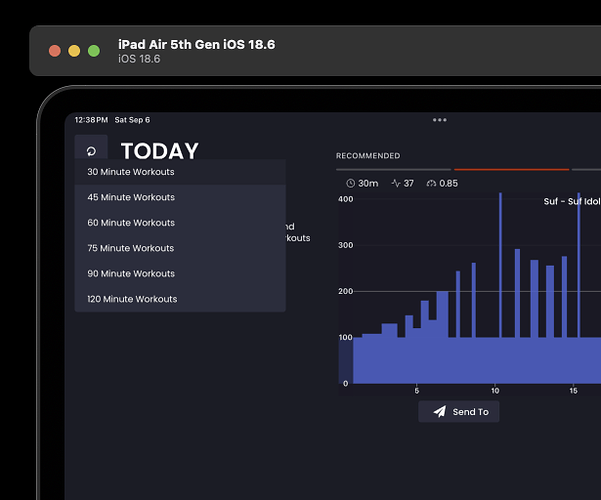Click the 30m duration value
This screenshot has width=601, height=500.
tap(368, 183)
